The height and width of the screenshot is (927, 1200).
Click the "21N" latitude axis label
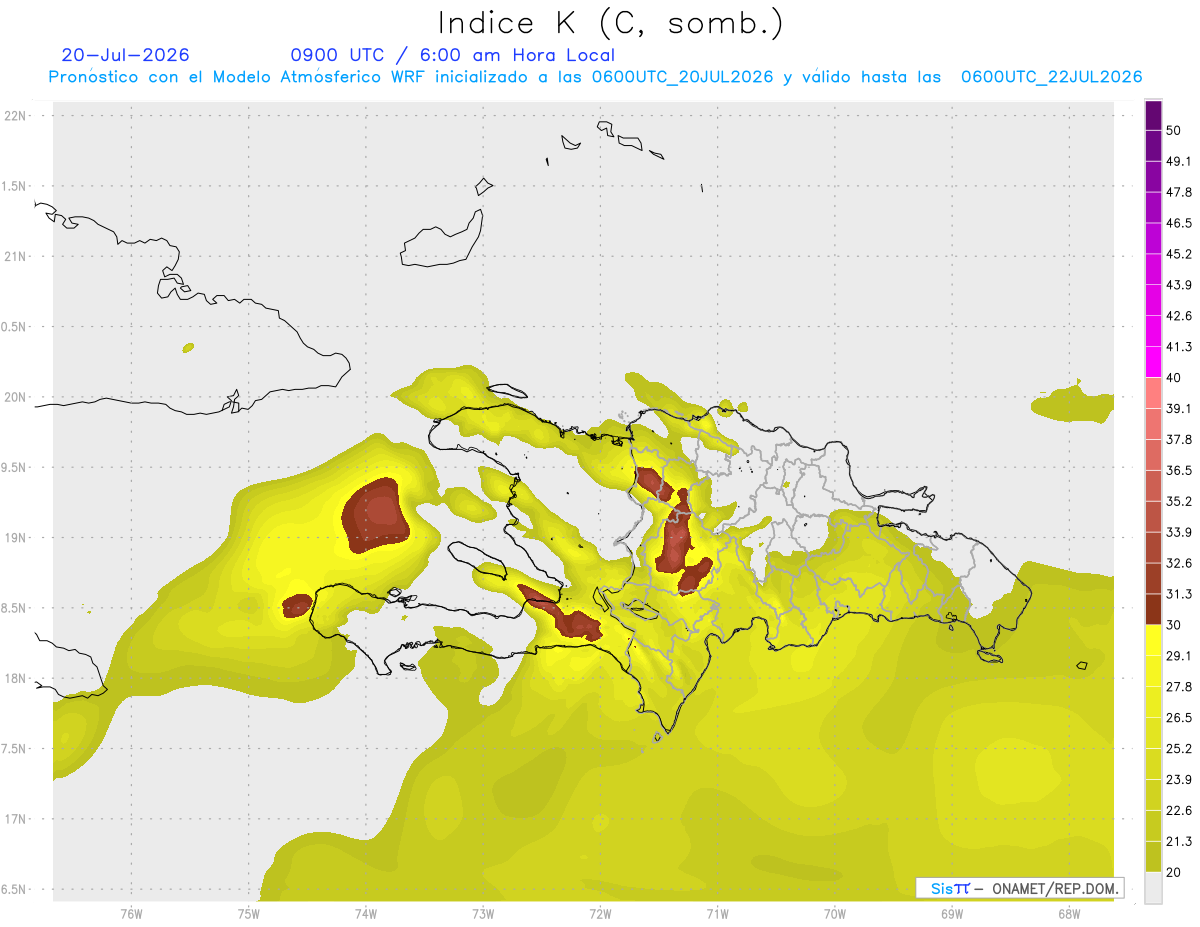pyautogui.click(x=16, y=257)
